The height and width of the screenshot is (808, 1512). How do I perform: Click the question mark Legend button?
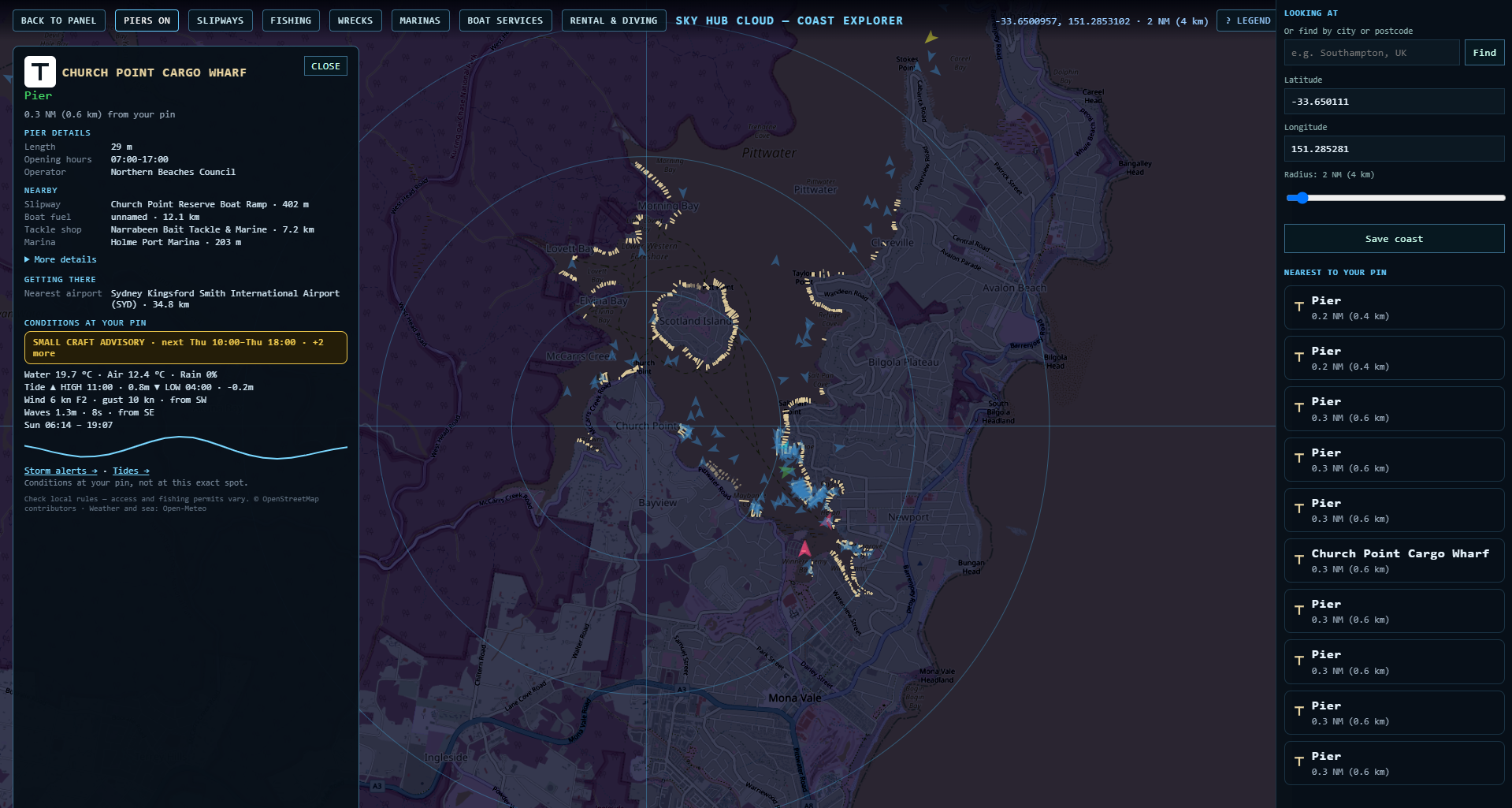[x=1248, y=20]
